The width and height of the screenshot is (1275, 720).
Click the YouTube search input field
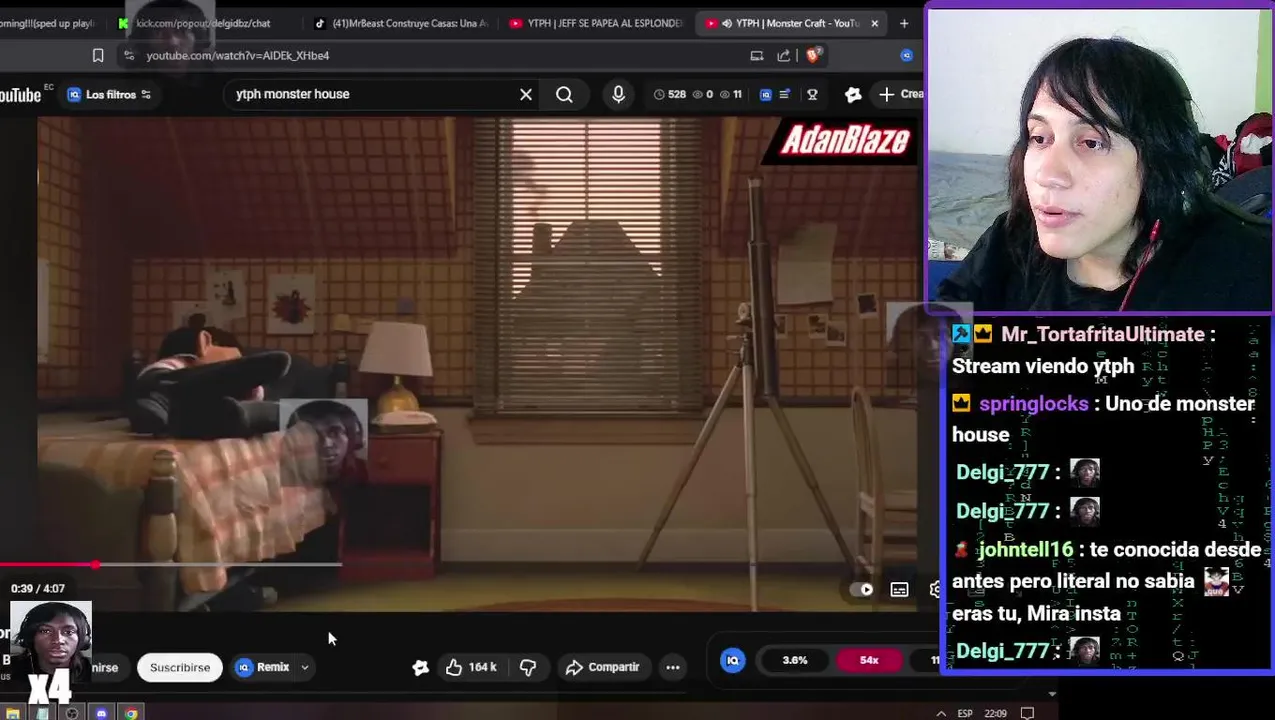click(370, 94)
